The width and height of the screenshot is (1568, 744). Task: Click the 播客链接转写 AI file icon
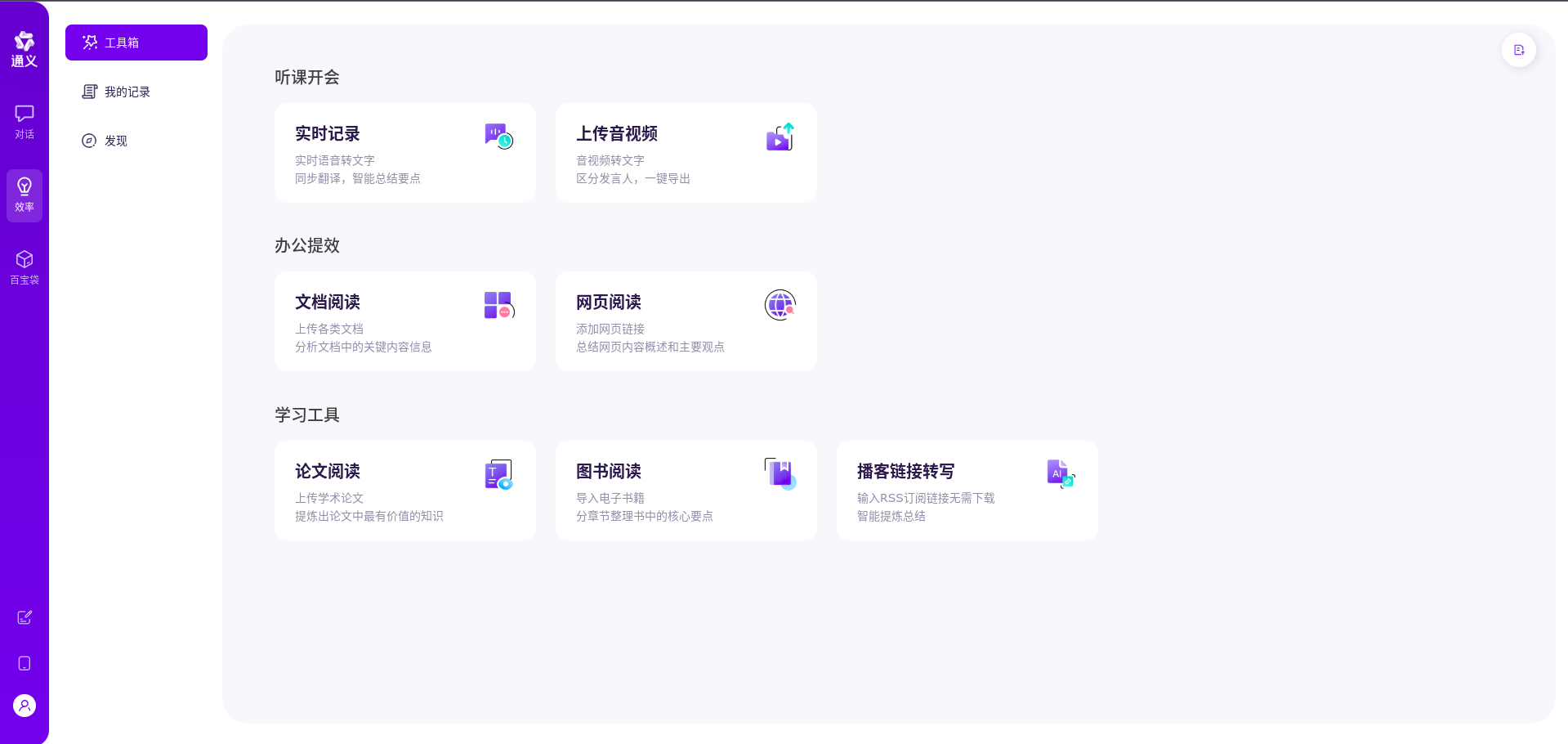1061,473
